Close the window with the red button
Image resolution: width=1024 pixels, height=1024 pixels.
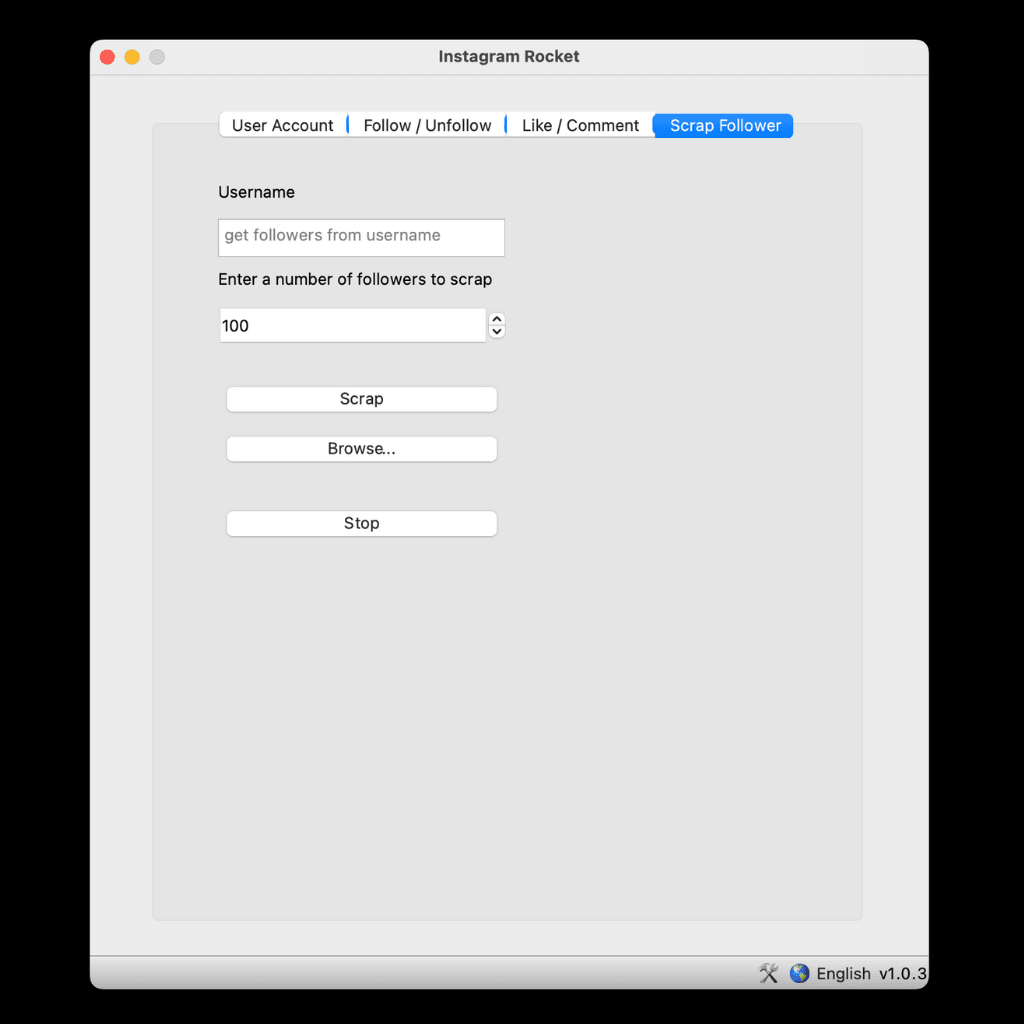[x=107, y=57]
